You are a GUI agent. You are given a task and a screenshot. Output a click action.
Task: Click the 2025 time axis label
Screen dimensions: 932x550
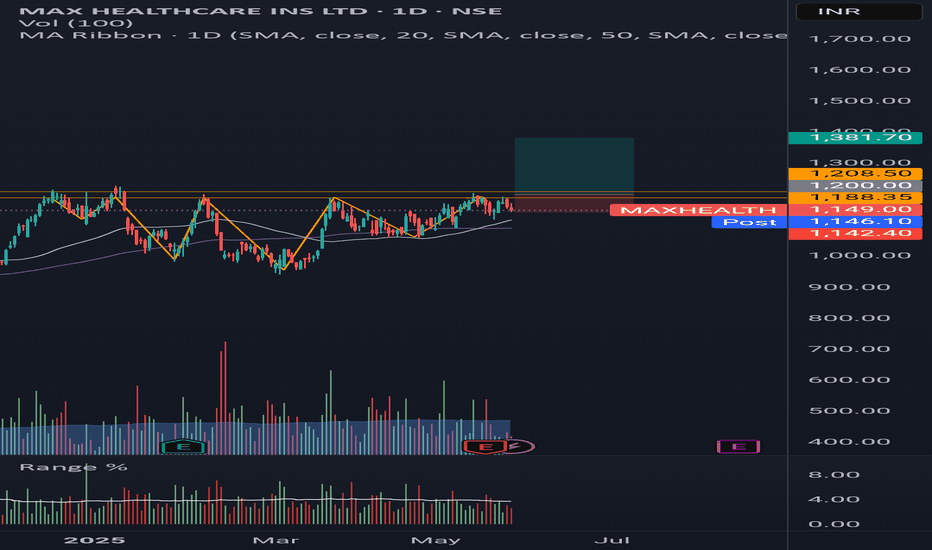(95, 540)
